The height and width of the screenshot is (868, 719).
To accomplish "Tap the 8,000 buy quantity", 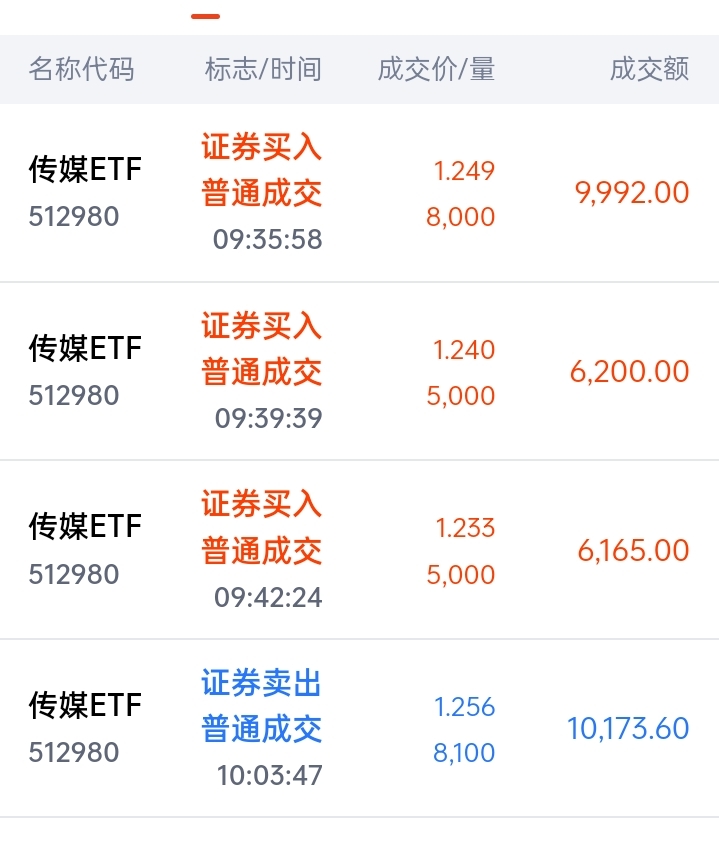I will [460, 216].
